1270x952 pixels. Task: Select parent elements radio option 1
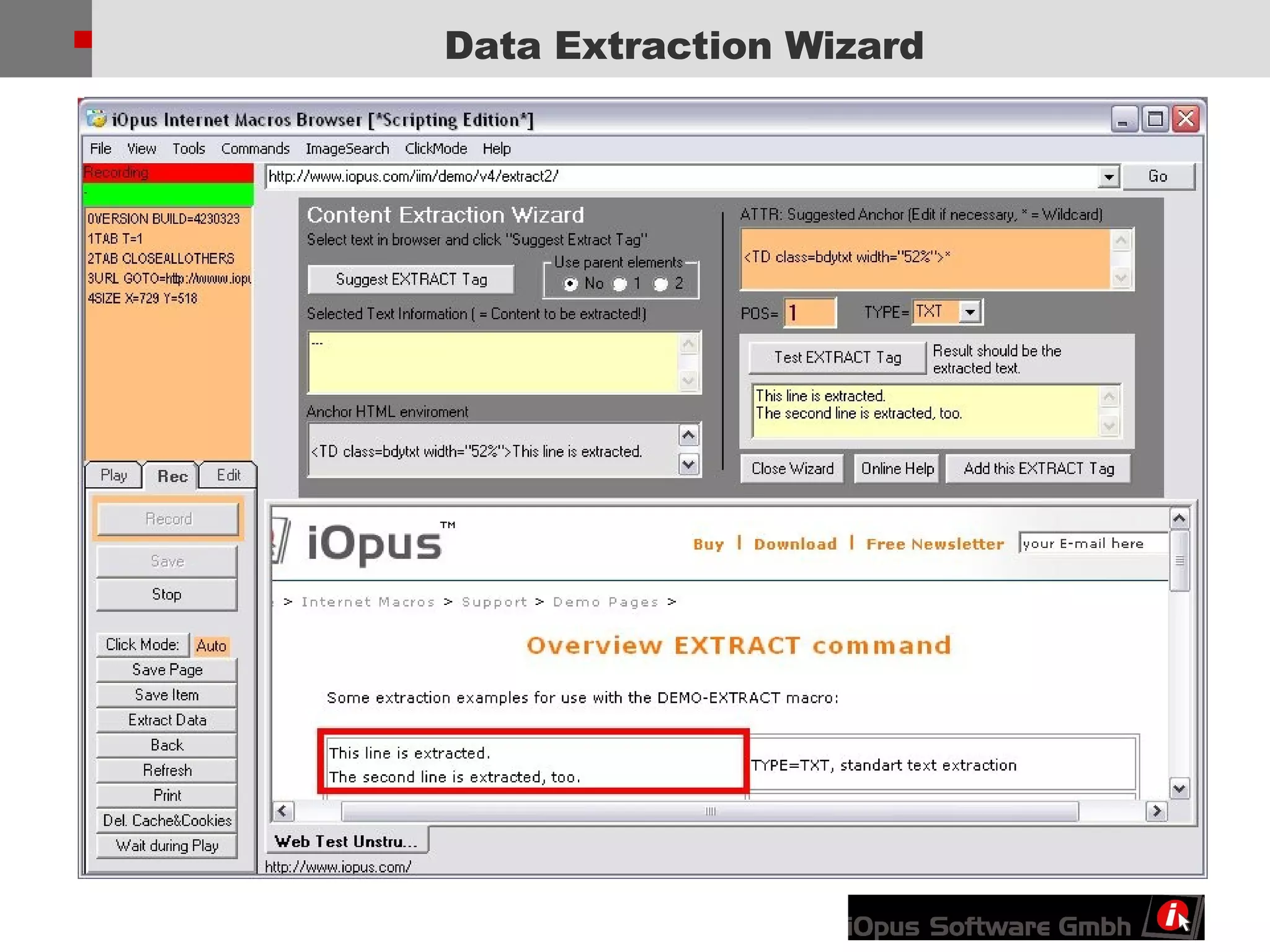pos(619,284)
